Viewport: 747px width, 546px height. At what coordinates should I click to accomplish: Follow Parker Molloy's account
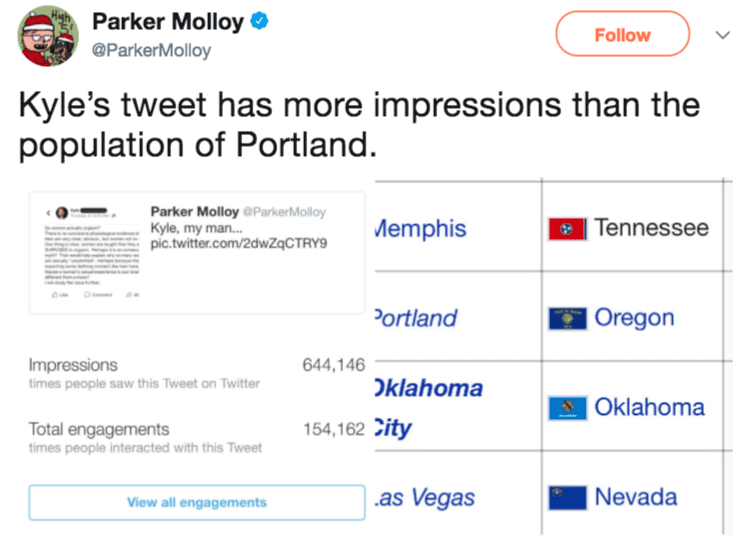click(622, 34)
